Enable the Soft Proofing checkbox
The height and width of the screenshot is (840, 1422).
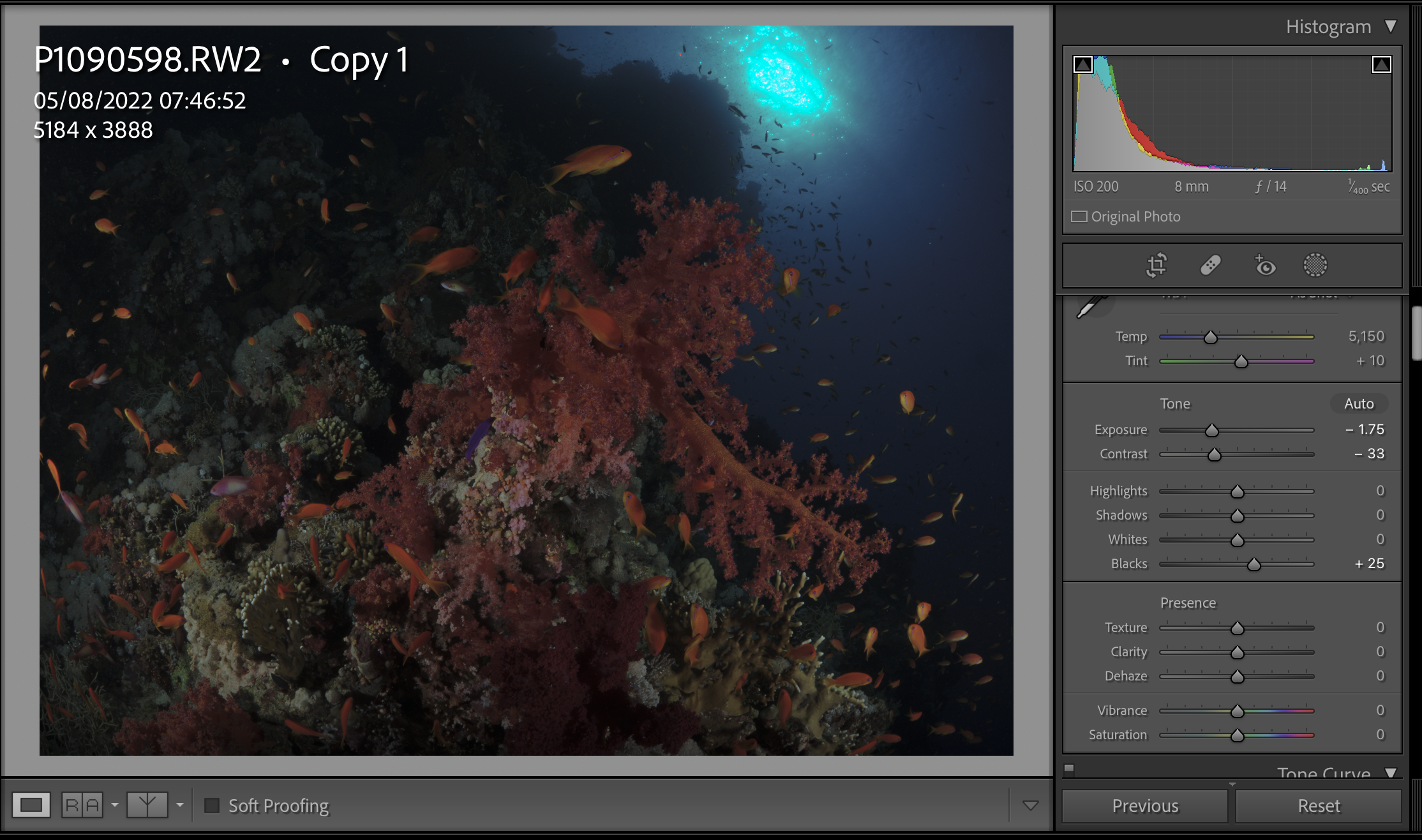[x=212, y=806]
